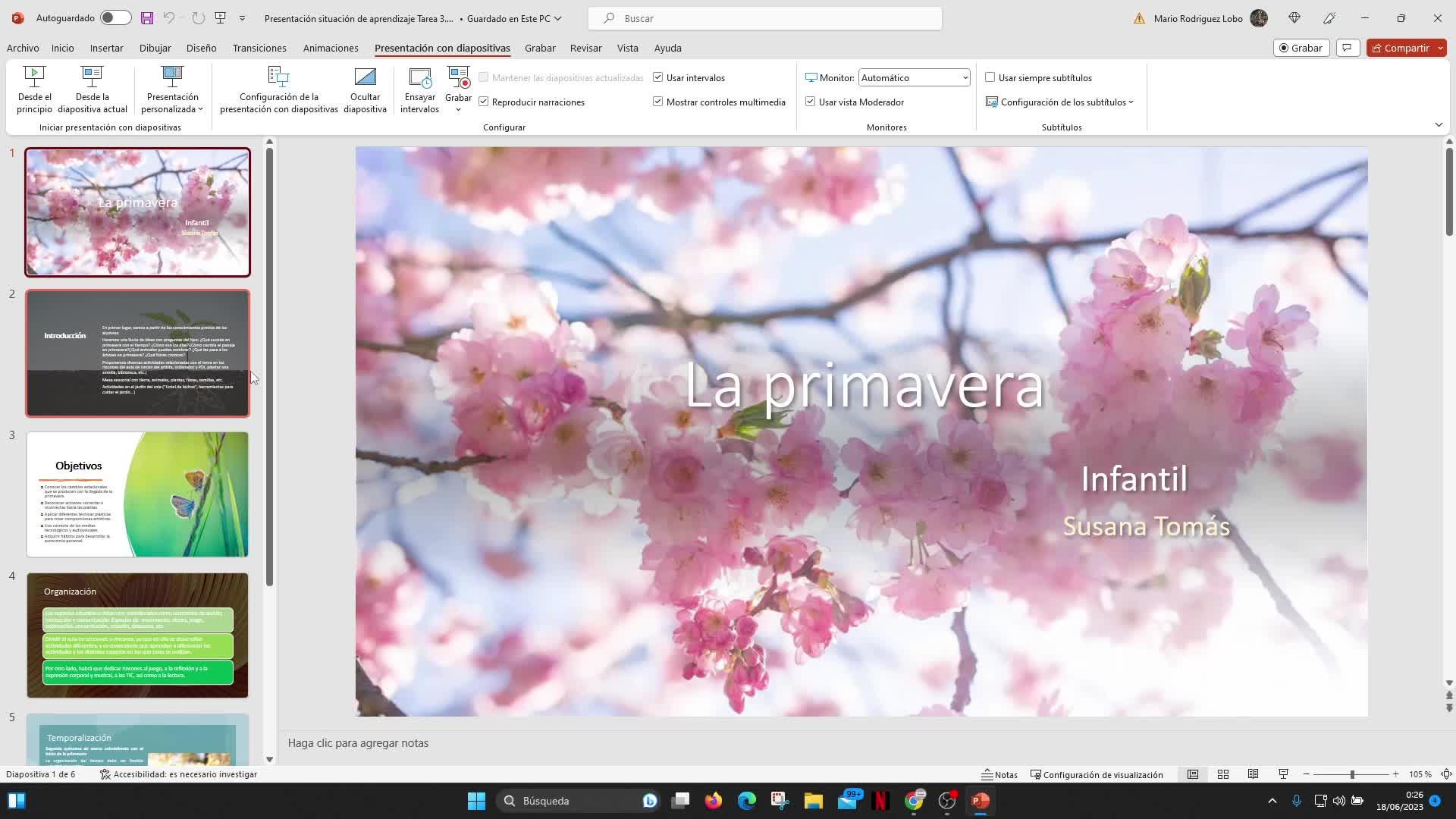Viewport: 1456px width, 819px height.
Task: Open PowerPoint from the Windows taskbar
Action: click(x=980, y=801)
